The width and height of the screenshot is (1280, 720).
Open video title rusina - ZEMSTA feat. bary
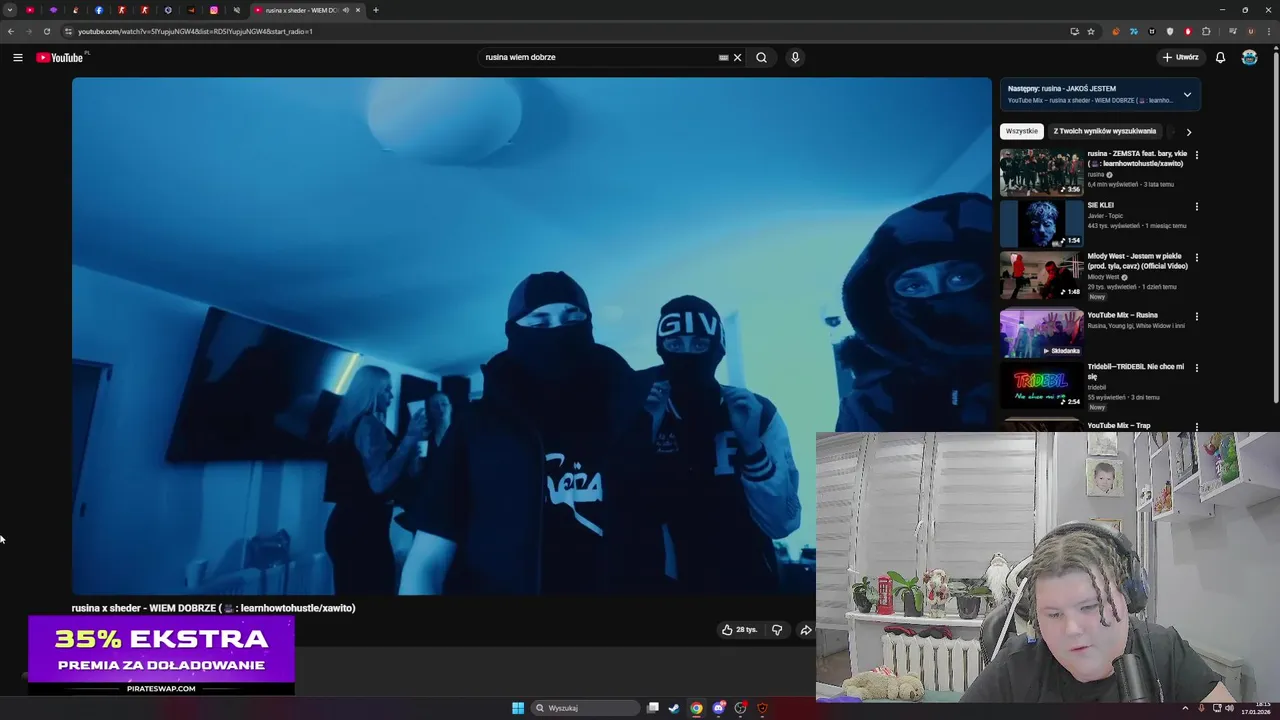pos(1137,158)
